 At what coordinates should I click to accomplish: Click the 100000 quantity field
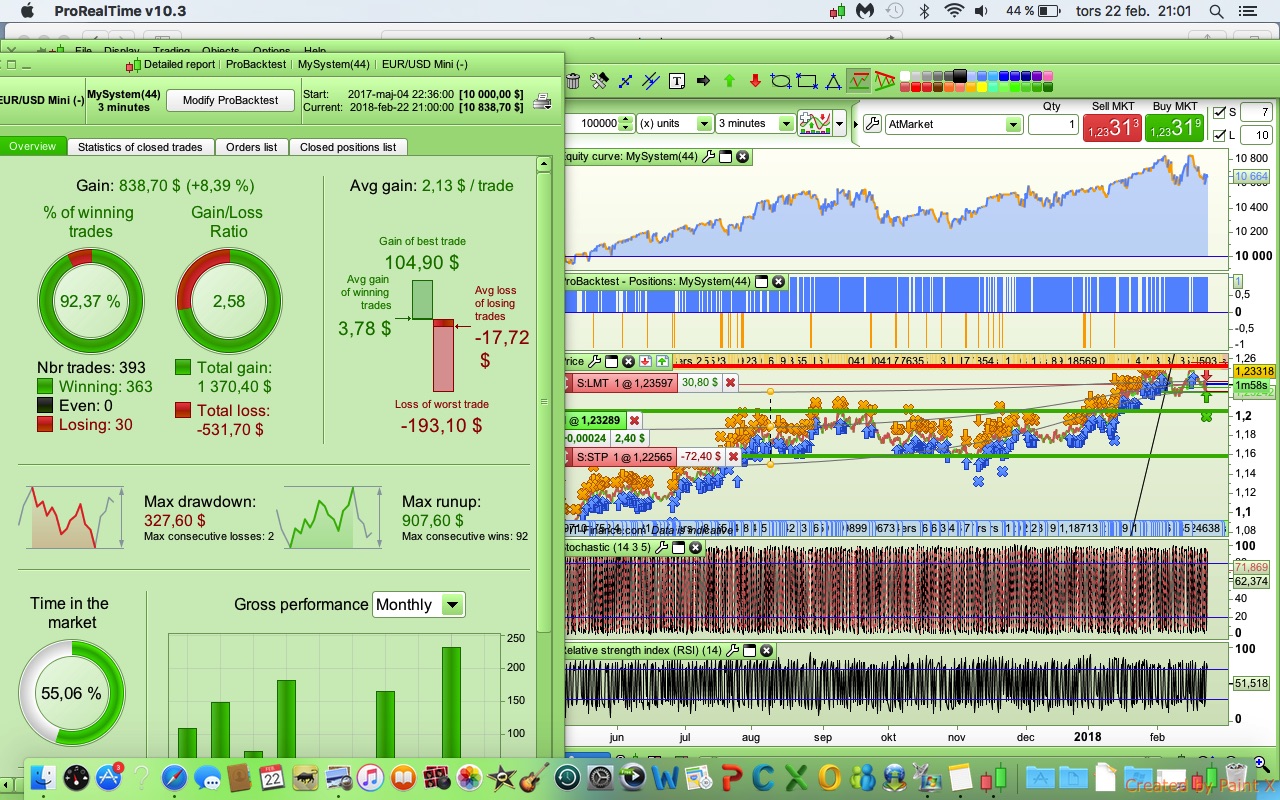pyautogui.click(x=593, y=124)
